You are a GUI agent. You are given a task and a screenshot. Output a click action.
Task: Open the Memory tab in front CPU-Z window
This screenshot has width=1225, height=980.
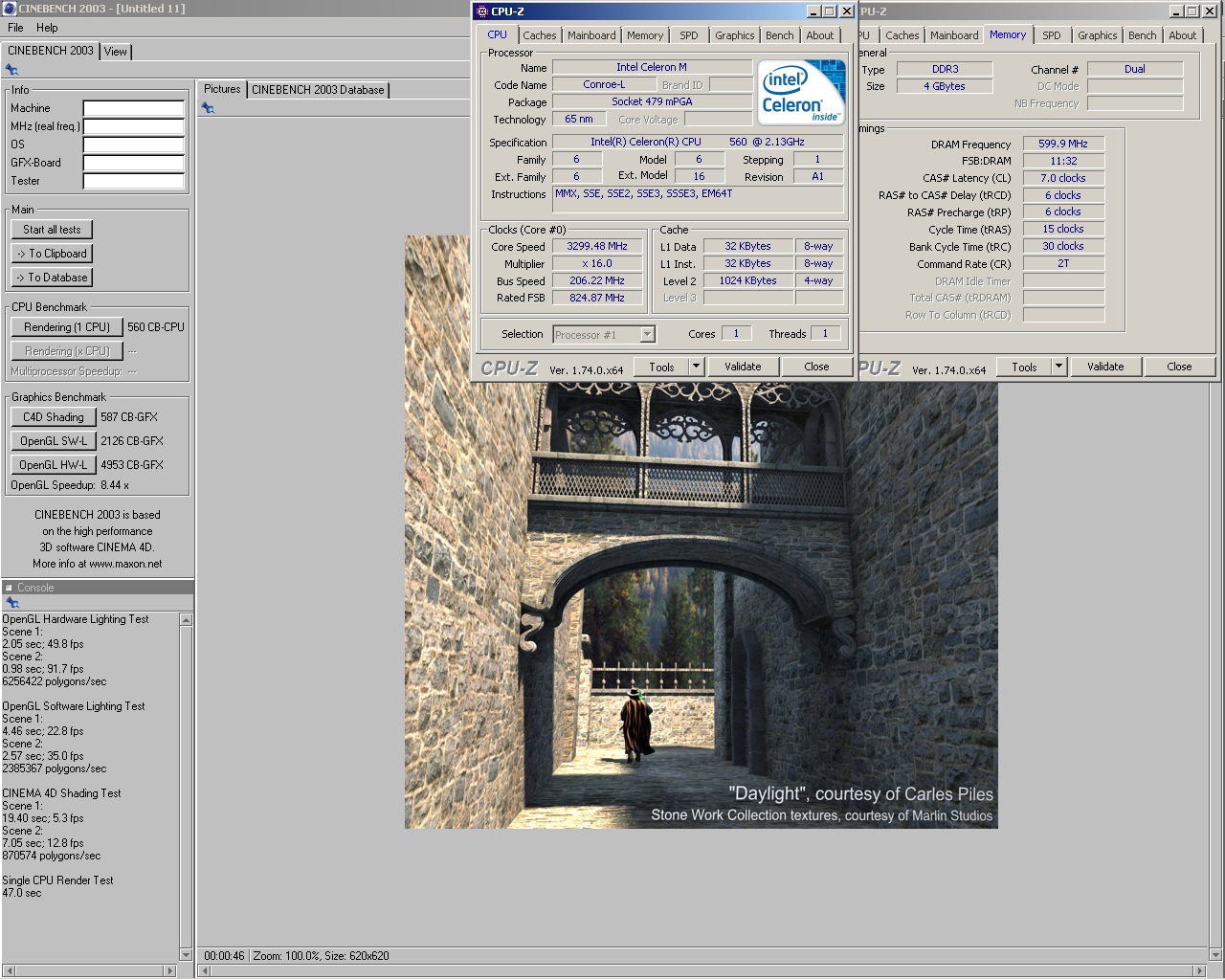645,35
